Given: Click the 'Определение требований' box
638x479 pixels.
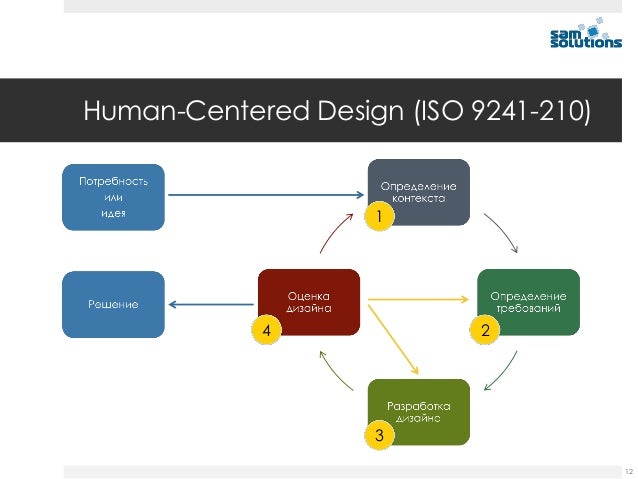Looking at the screenshot, I should tap(528, 302).
